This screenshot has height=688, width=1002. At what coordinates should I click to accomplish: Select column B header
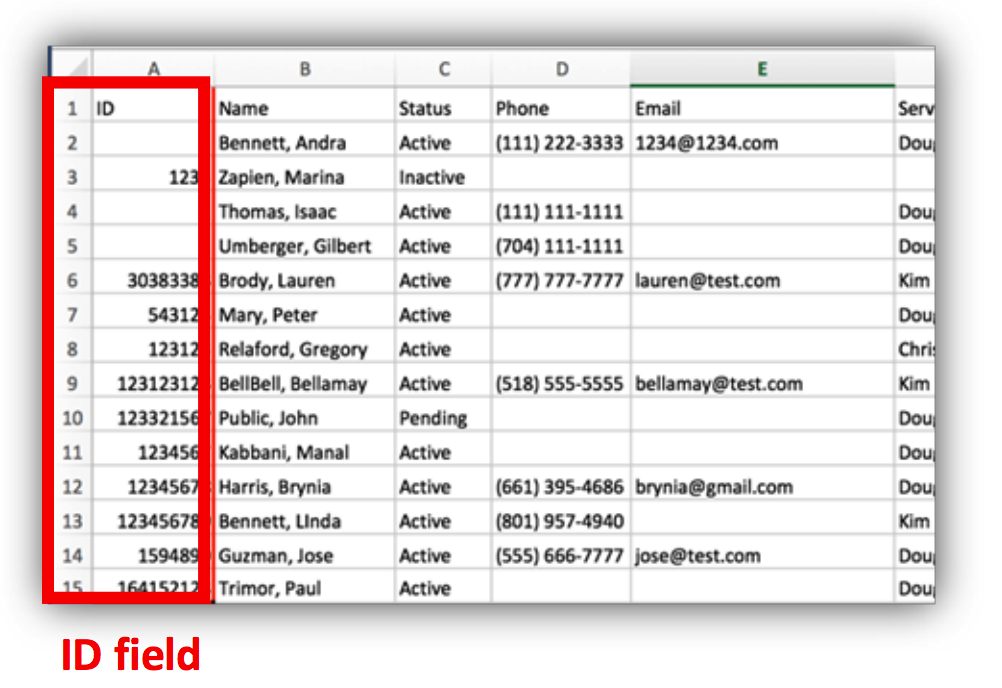(305, 69)
